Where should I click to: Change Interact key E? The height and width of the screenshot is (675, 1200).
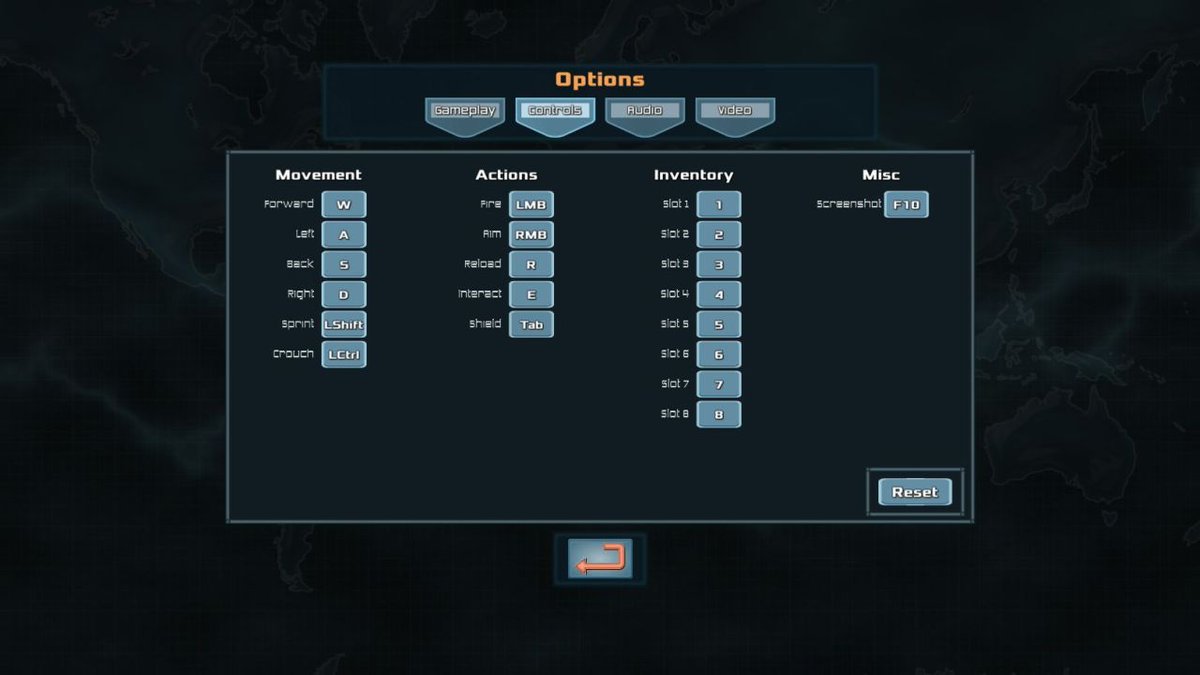531,295
